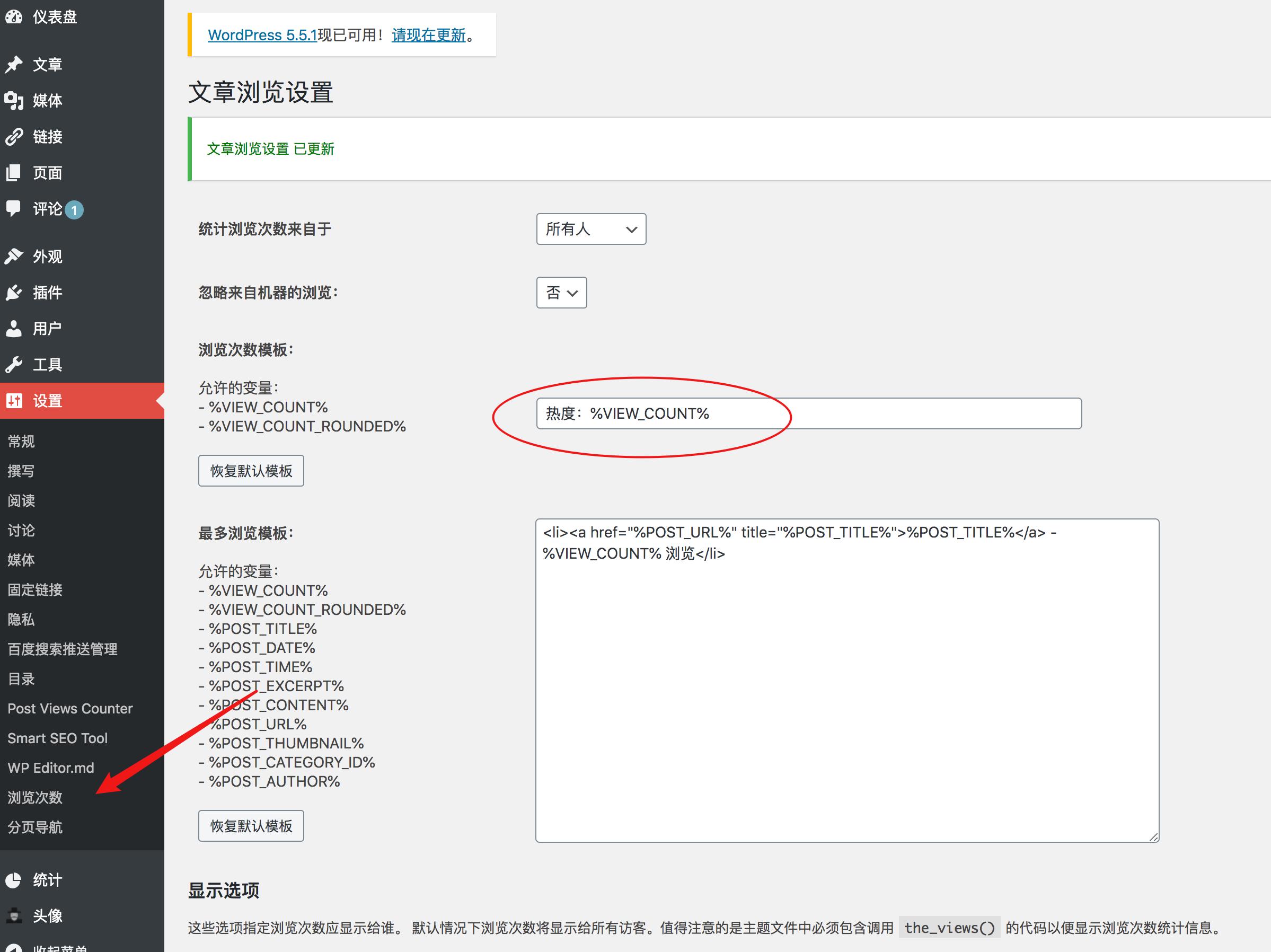
Task: Open the 仪表盘 dashboard icon
Action: (15, 17)
